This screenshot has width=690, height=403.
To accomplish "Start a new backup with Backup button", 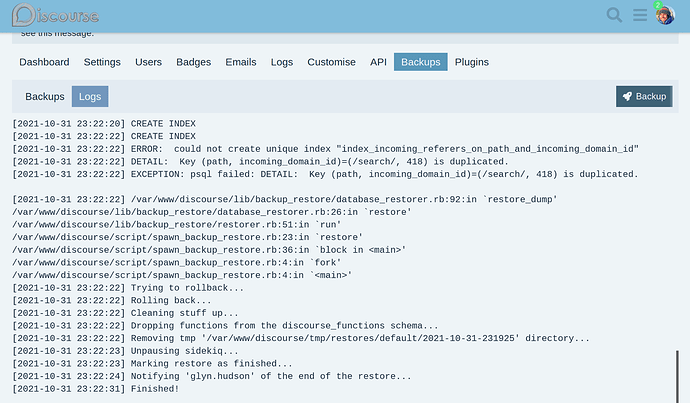I will pos(644,96).
